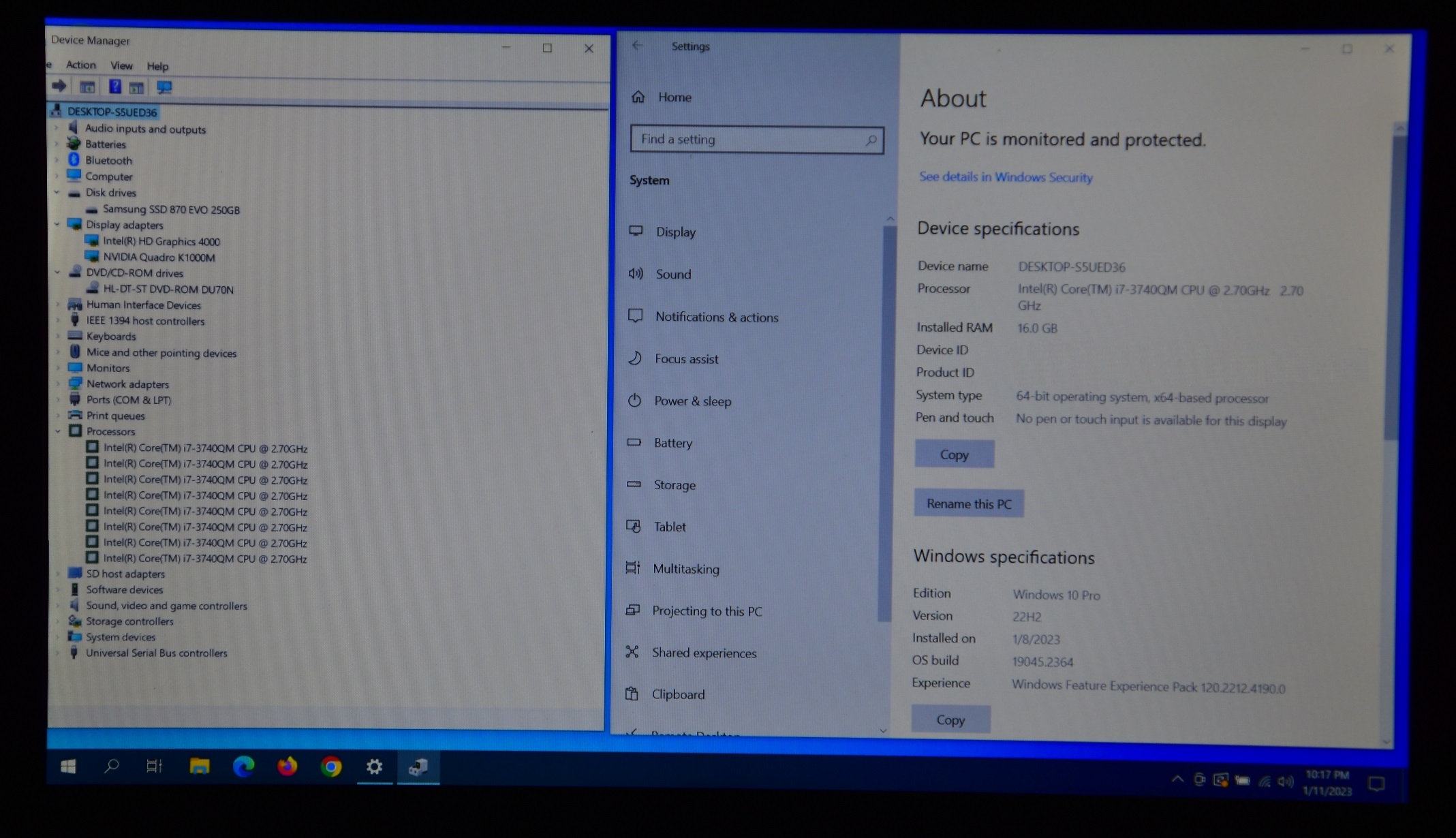Click the forward arrow toolbar icon
The image size is (1456, 838).
pyautogui.click(x=59, y=86)
